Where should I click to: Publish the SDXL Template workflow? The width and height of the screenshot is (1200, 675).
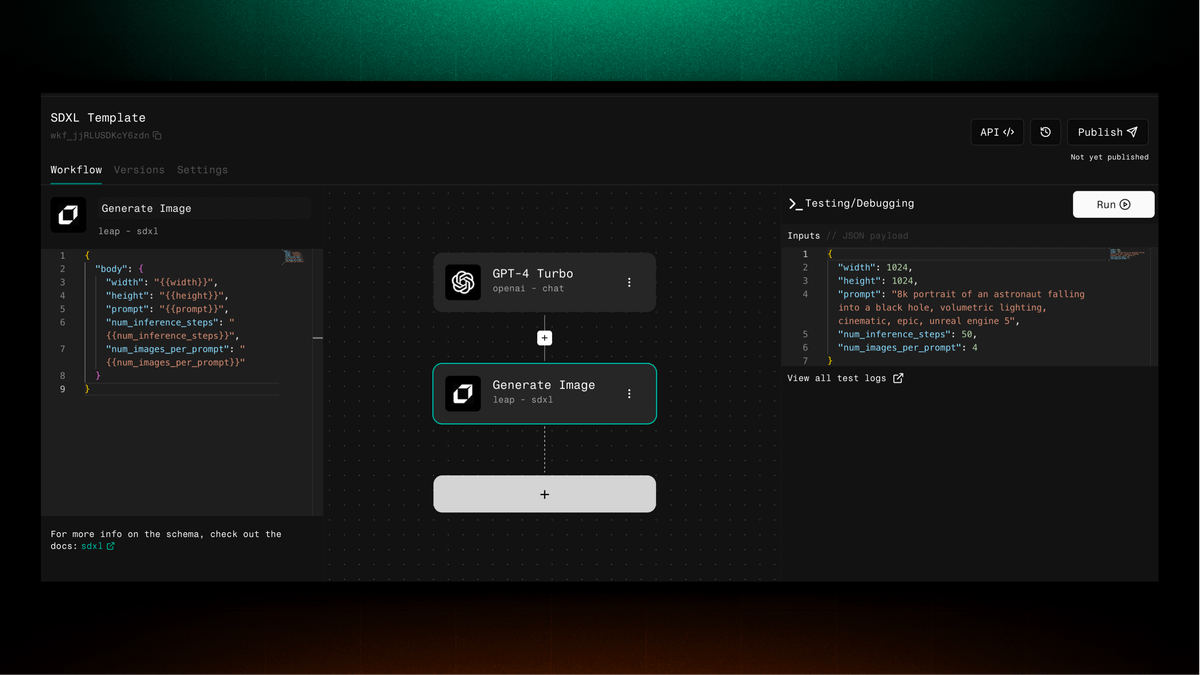tap(1107, 132)
